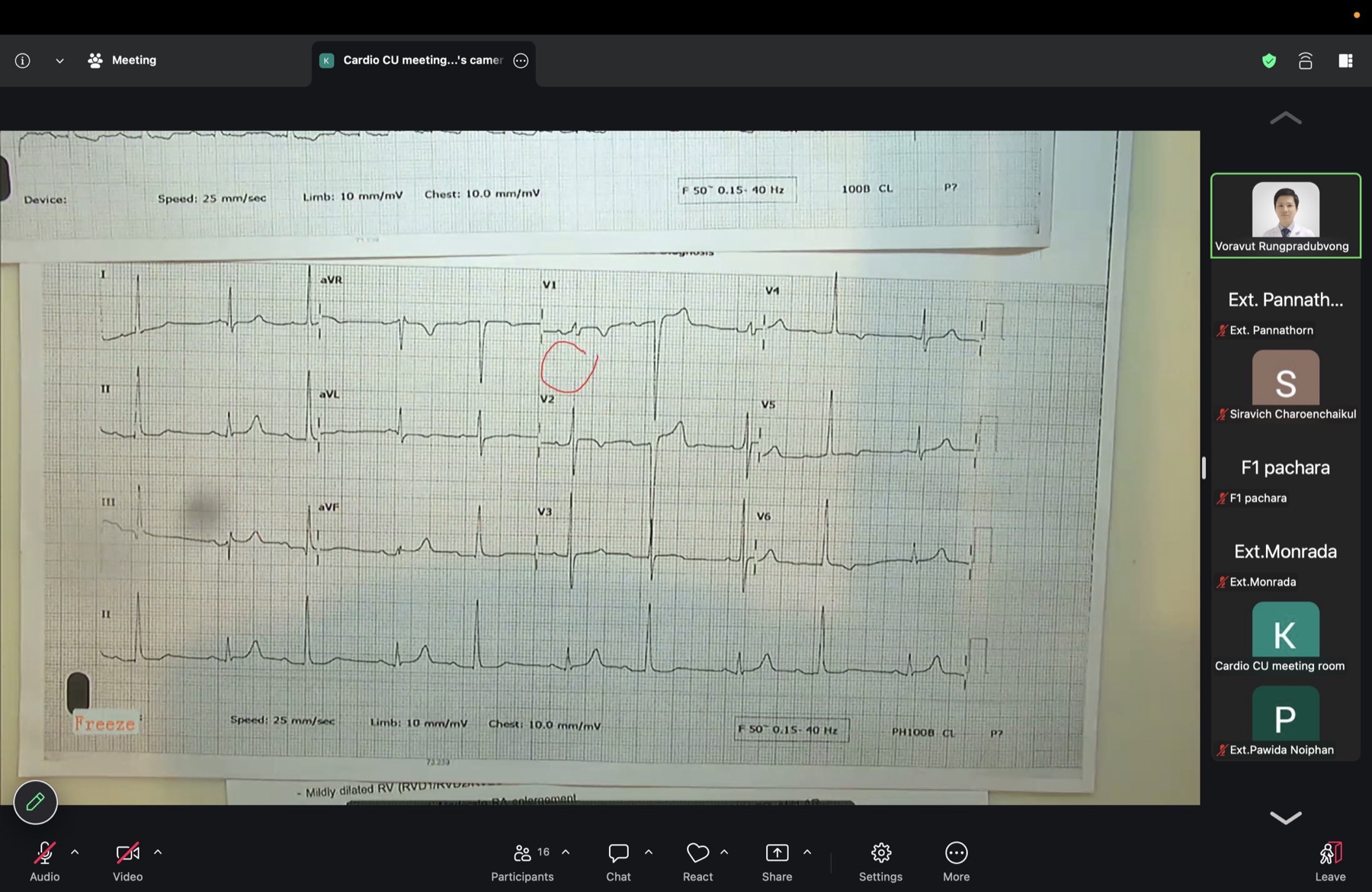Screen dimensions: 1372x892
Task: Expand audio options arrow next to Audio
Action: (x=75, y=852)
